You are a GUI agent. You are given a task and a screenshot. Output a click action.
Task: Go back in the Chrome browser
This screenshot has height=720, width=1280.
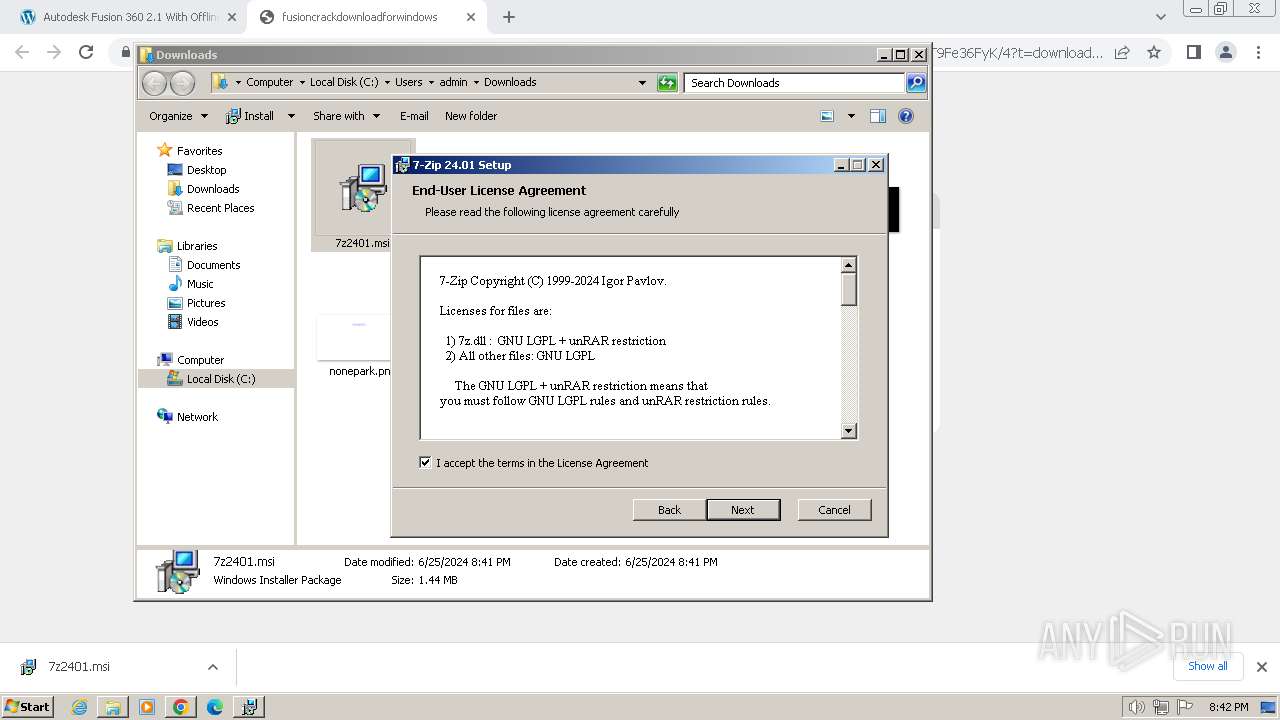(x=22, y=52)
